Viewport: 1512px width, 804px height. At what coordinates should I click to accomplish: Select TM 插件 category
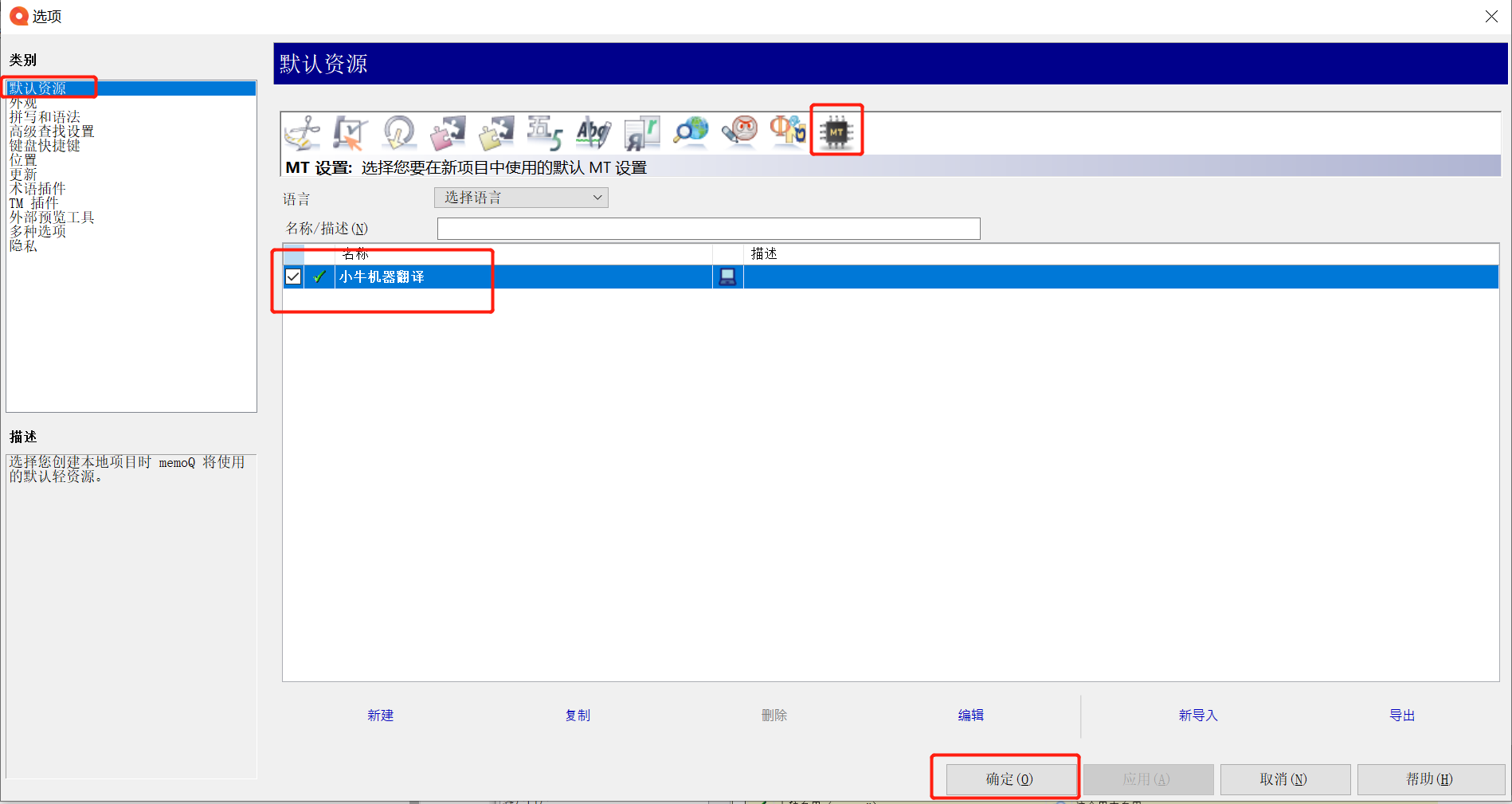pyautogui.click(x=34, y=203)
